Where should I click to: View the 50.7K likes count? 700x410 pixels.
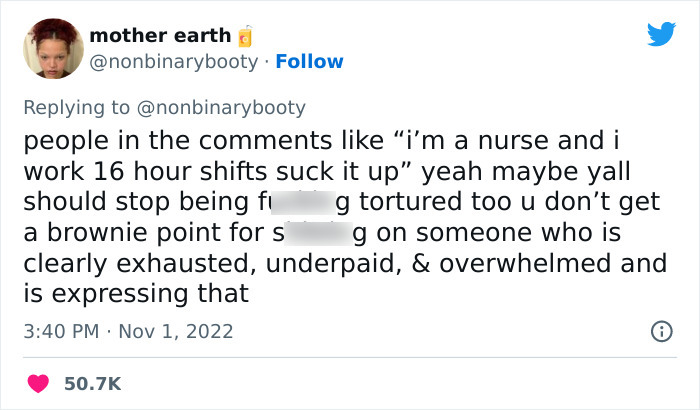[93, 383]
